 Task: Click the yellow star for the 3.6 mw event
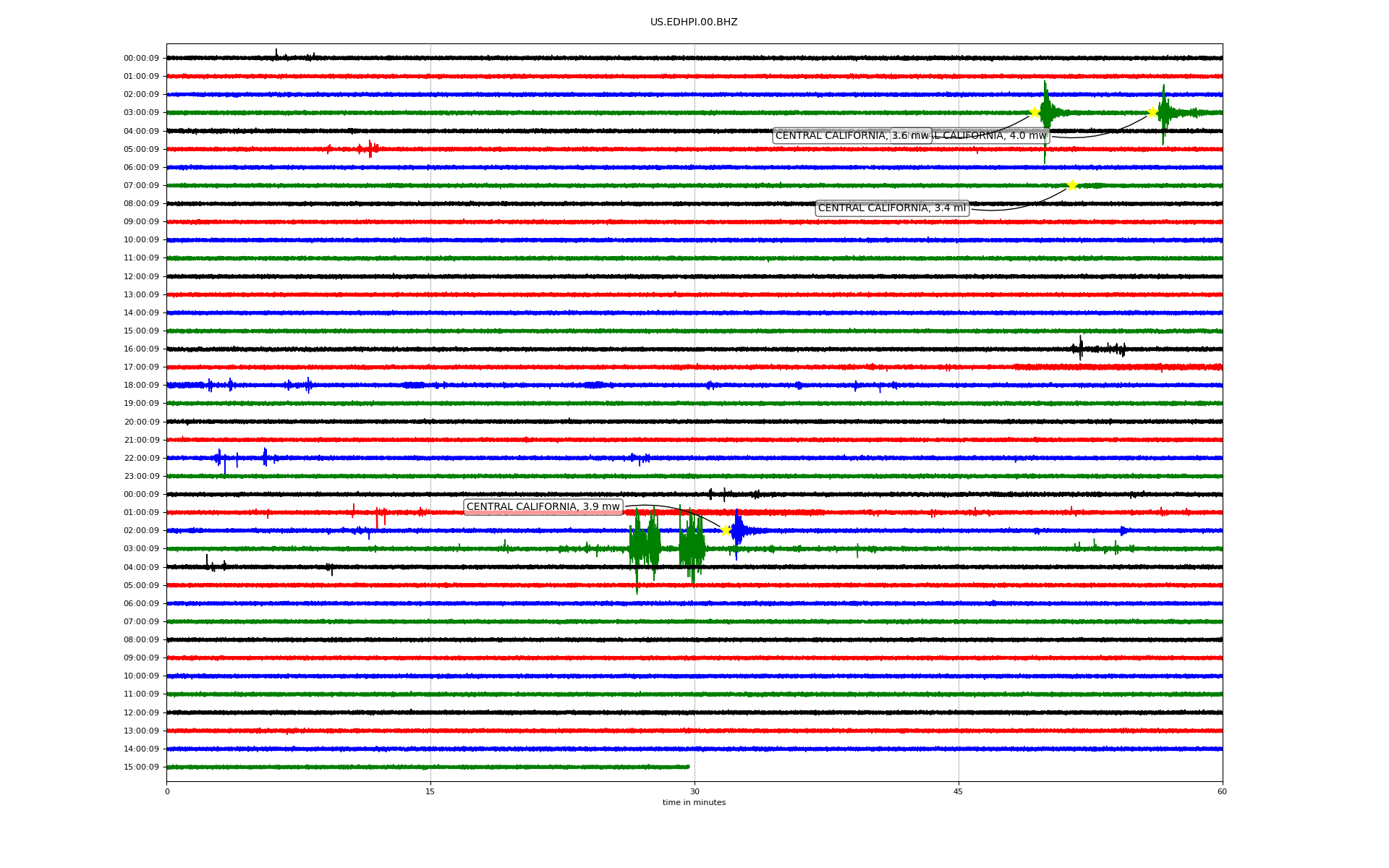(x=1035, y=112)
